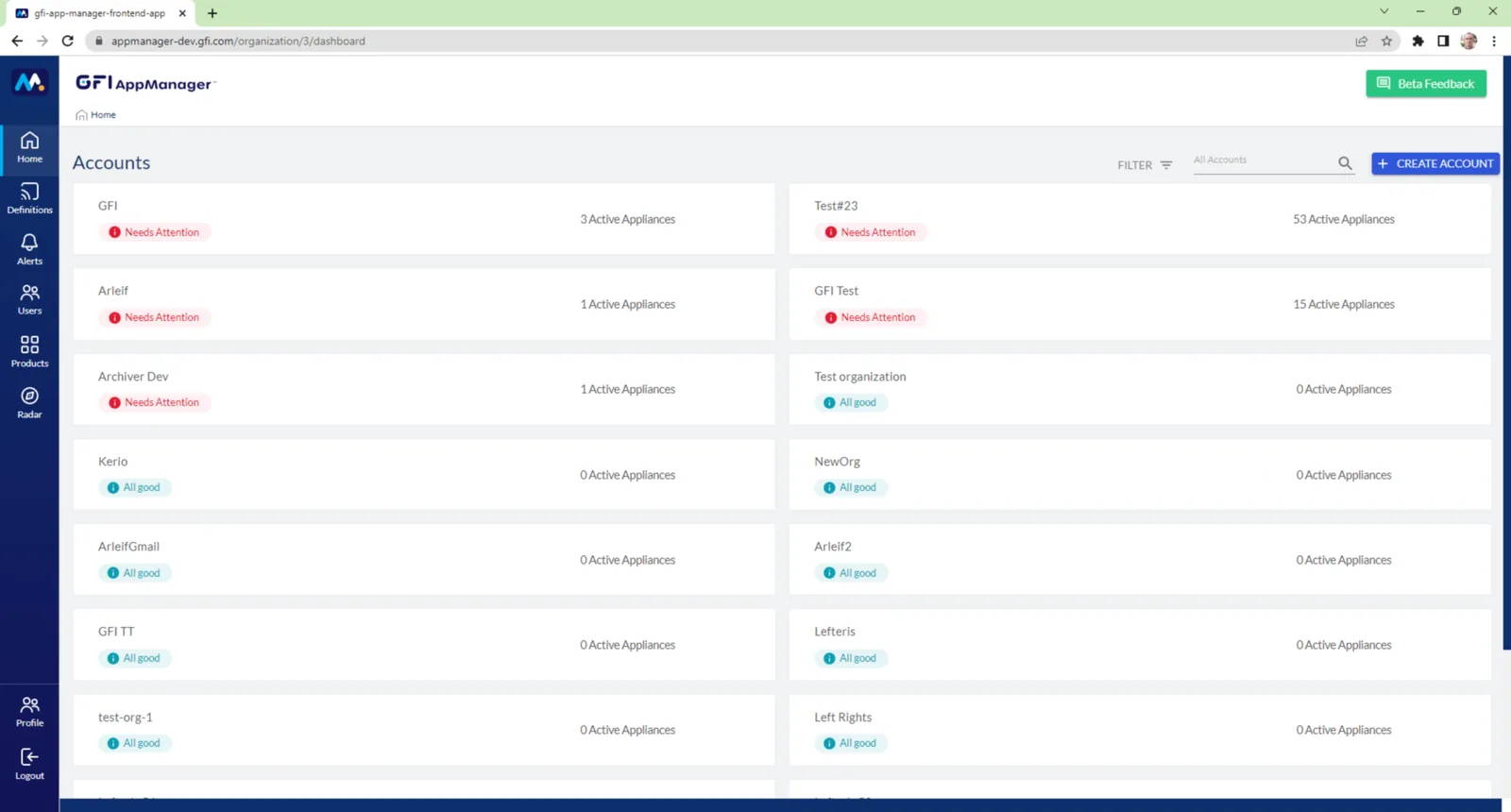Viewport: 1511px width, 812px height.
Task: Click the AppManager logo icon in sidebar
Action: point(29,82)
